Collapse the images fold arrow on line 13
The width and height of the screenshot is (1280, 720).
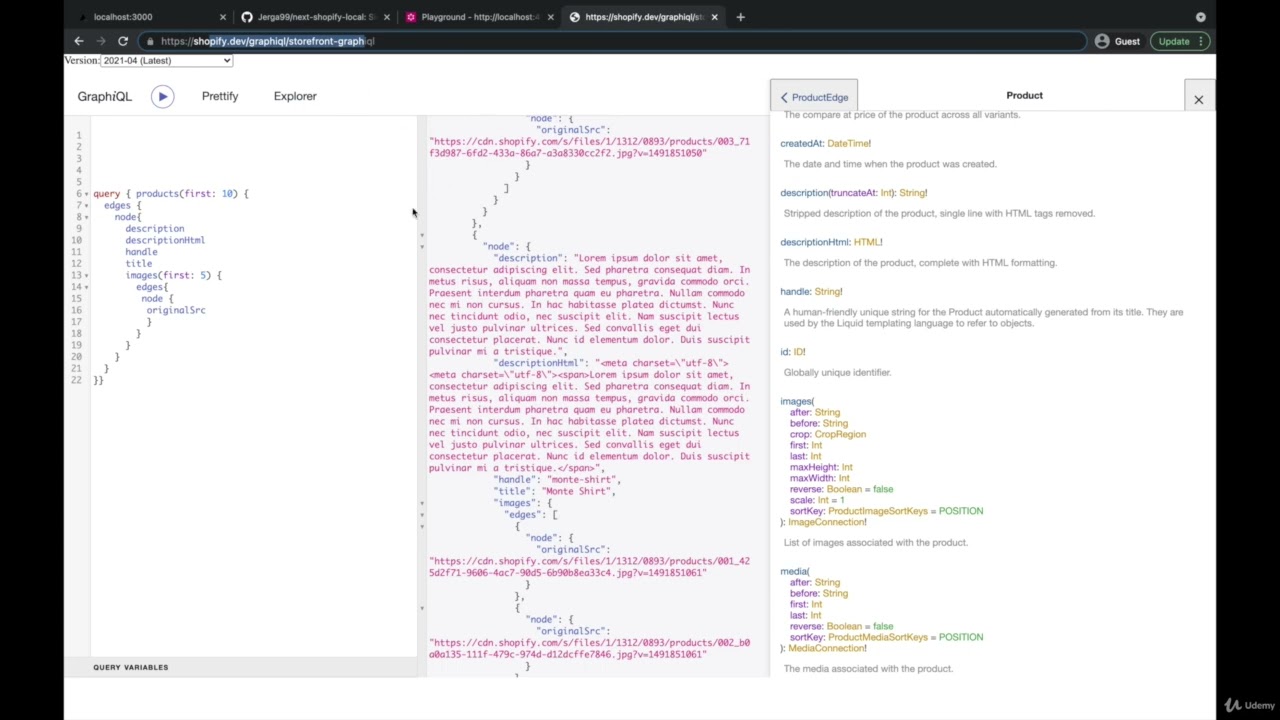tap(87, 276)
